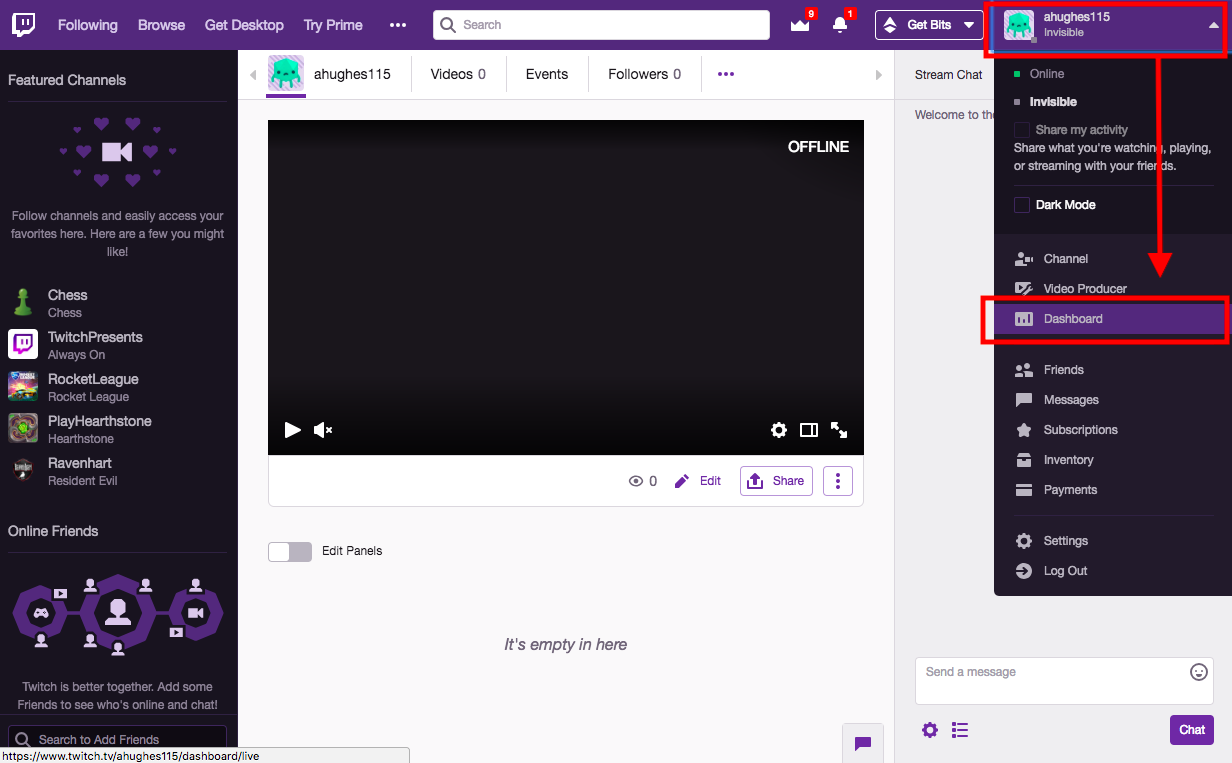Enable the Dark Mode checkbox
Image resolution: width=1232 pixels, height=763 pixels.
(1022, 205)
